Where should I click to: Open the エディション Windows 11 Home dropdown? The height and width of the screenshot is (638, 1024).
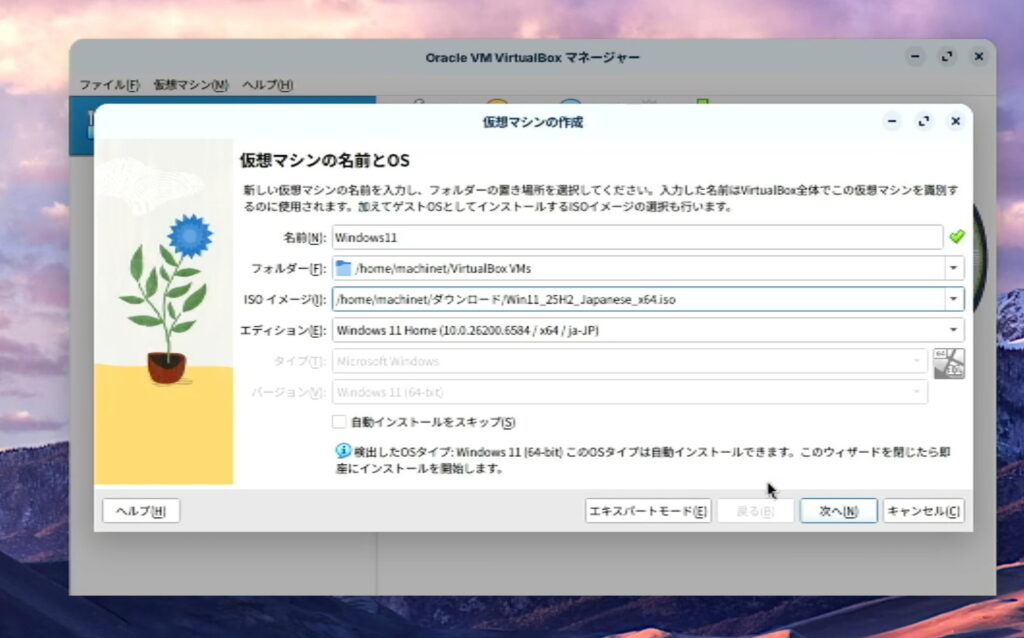tap(953, 330)
